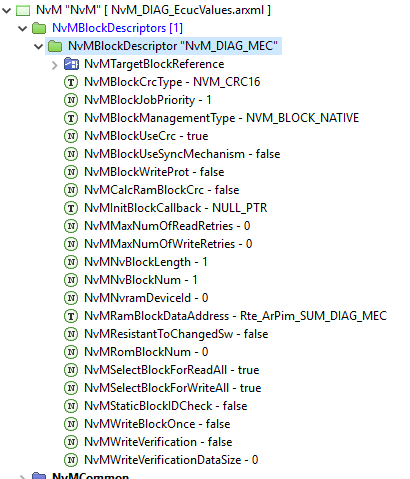Collapse NvMBlockDescriptor "NvM_DIAG_MEC" node
Screen dimensions: 410x479
(38, 46)
